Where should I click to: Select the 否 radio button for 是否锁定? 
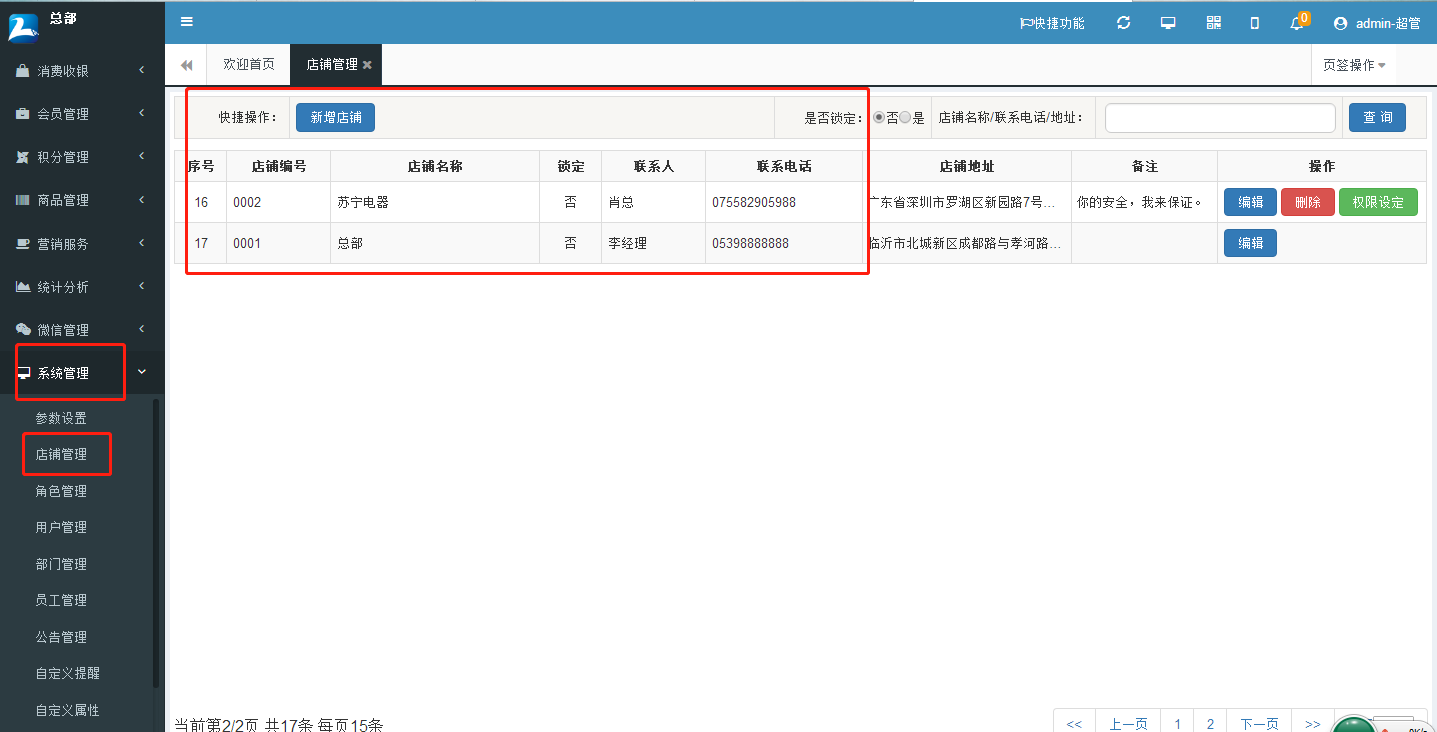[878, 117]
